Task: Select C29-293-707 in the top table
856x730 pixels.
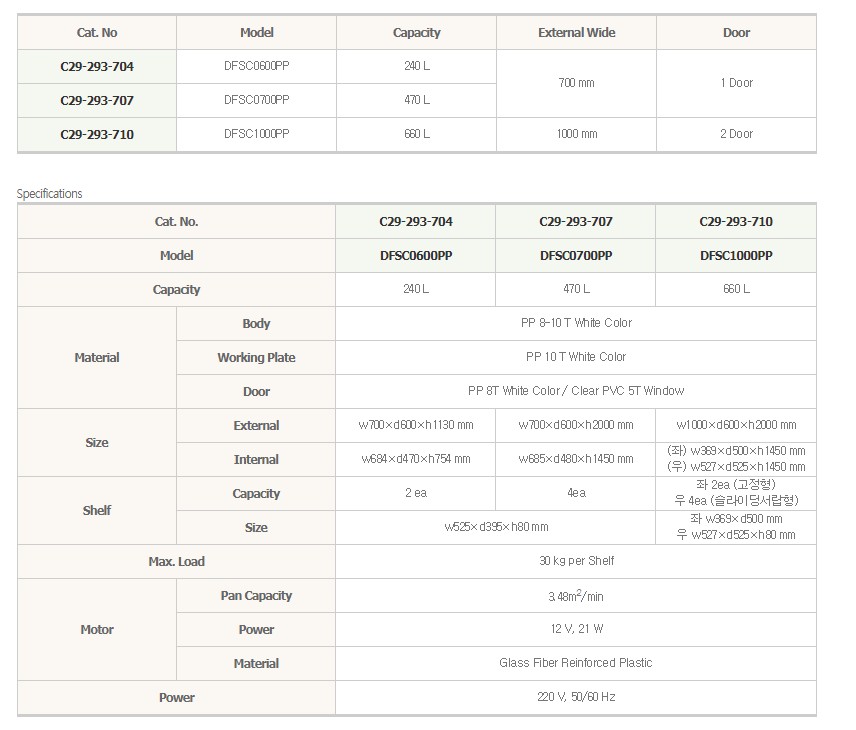Action: 97,100
